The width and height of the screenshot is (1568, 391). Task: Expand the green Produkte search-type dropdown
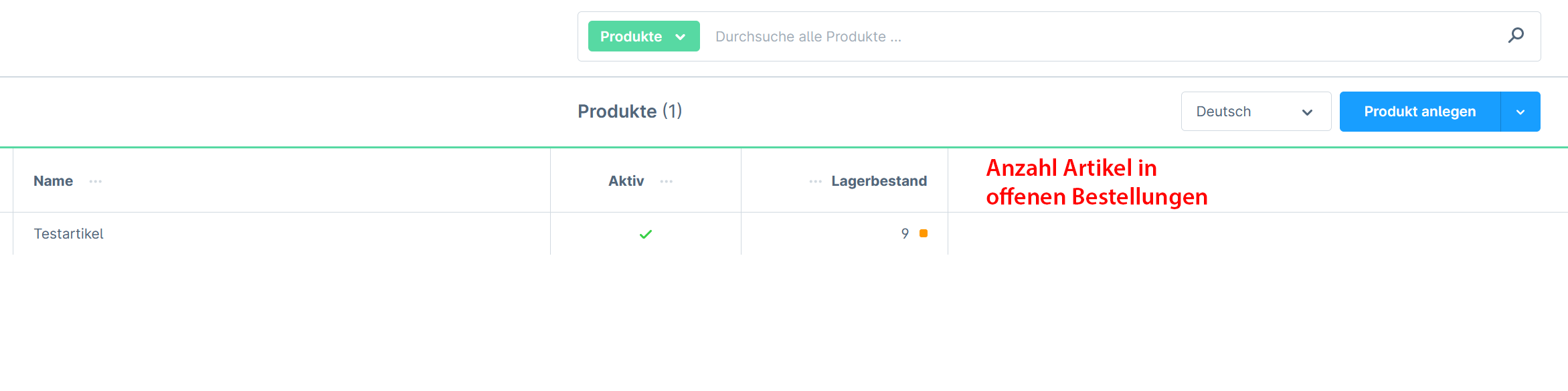pyautogui.click(x=644, y=36)
